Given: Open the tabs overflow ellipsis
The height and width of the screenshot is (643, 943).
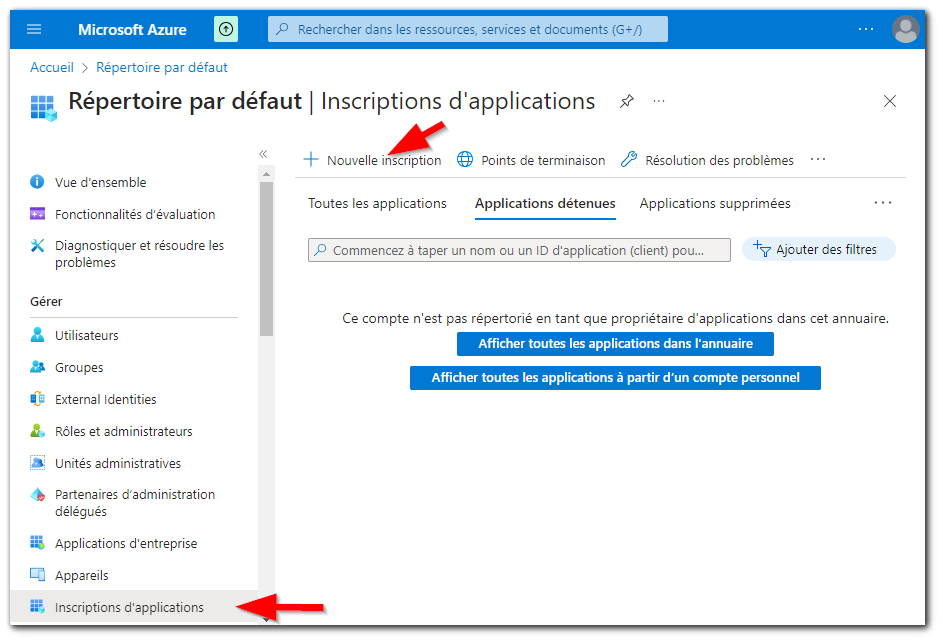Looking at the screenshot, I should click(883, 203).
